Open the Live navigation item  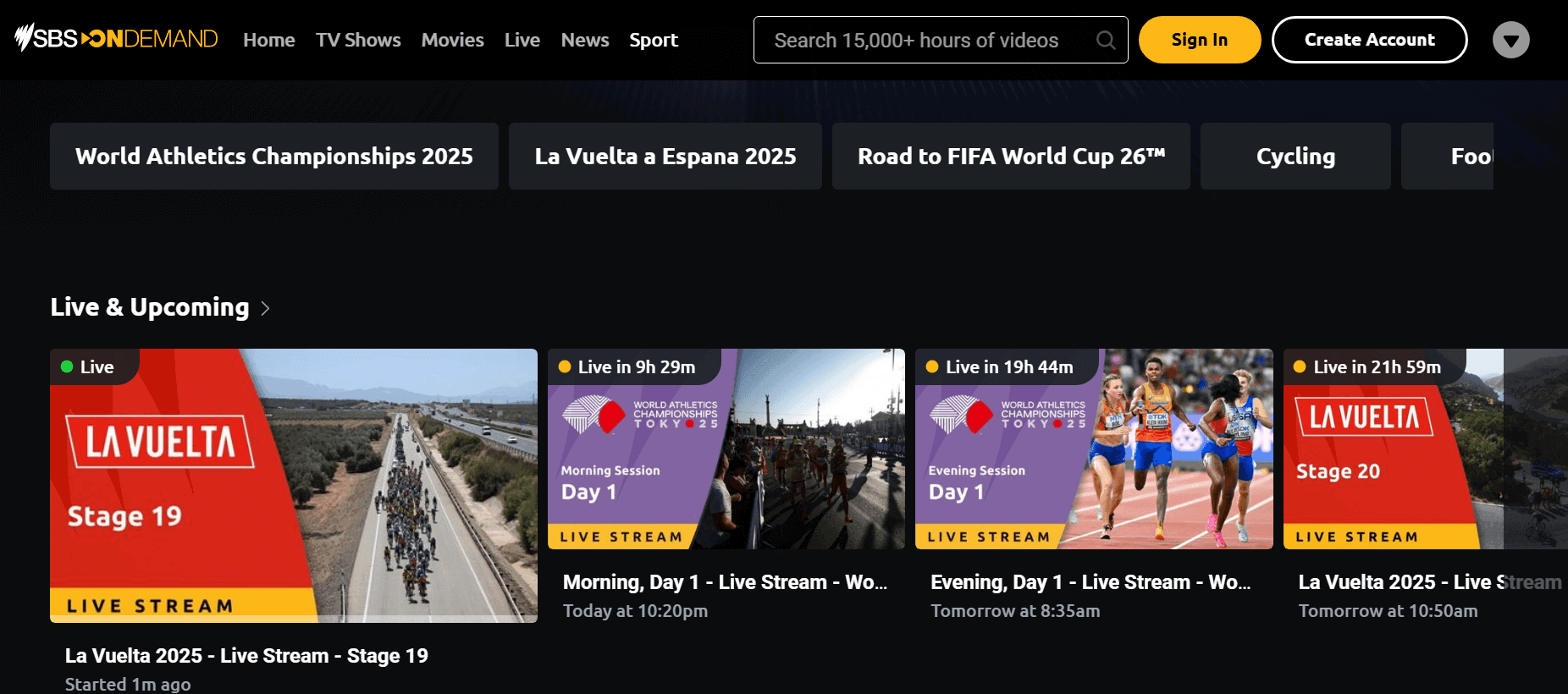pyautogui.click(x=522, y=40)
